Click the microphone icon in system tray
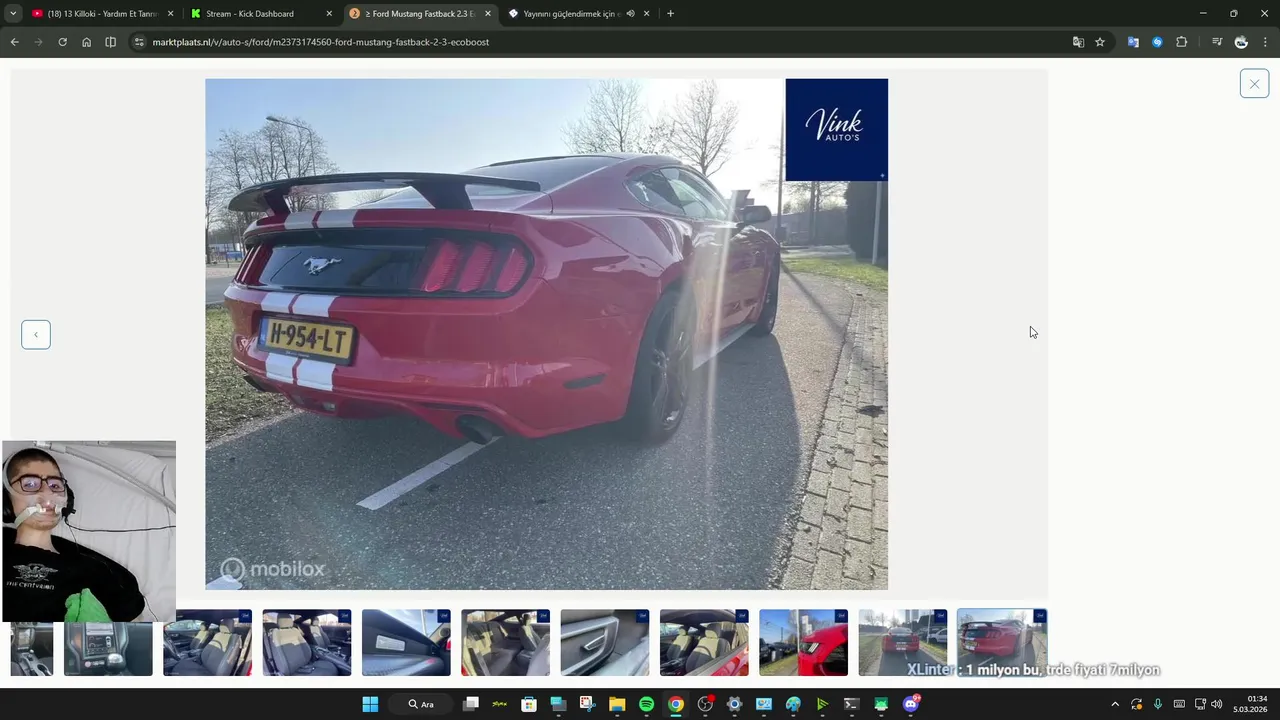The image size is (1280, 720). tap(1158, 704)
